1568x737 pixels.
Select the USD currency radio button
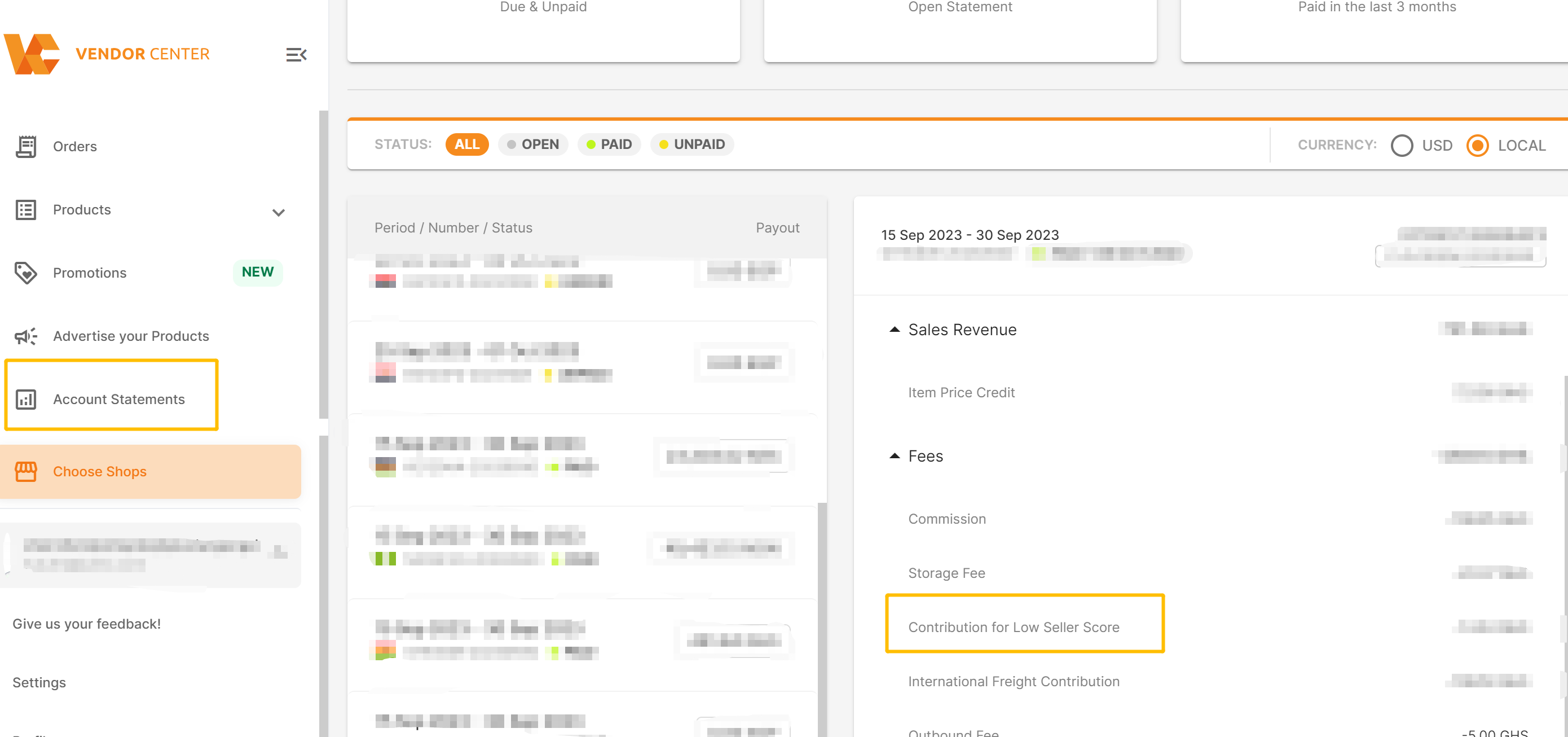click(1402, 146)
